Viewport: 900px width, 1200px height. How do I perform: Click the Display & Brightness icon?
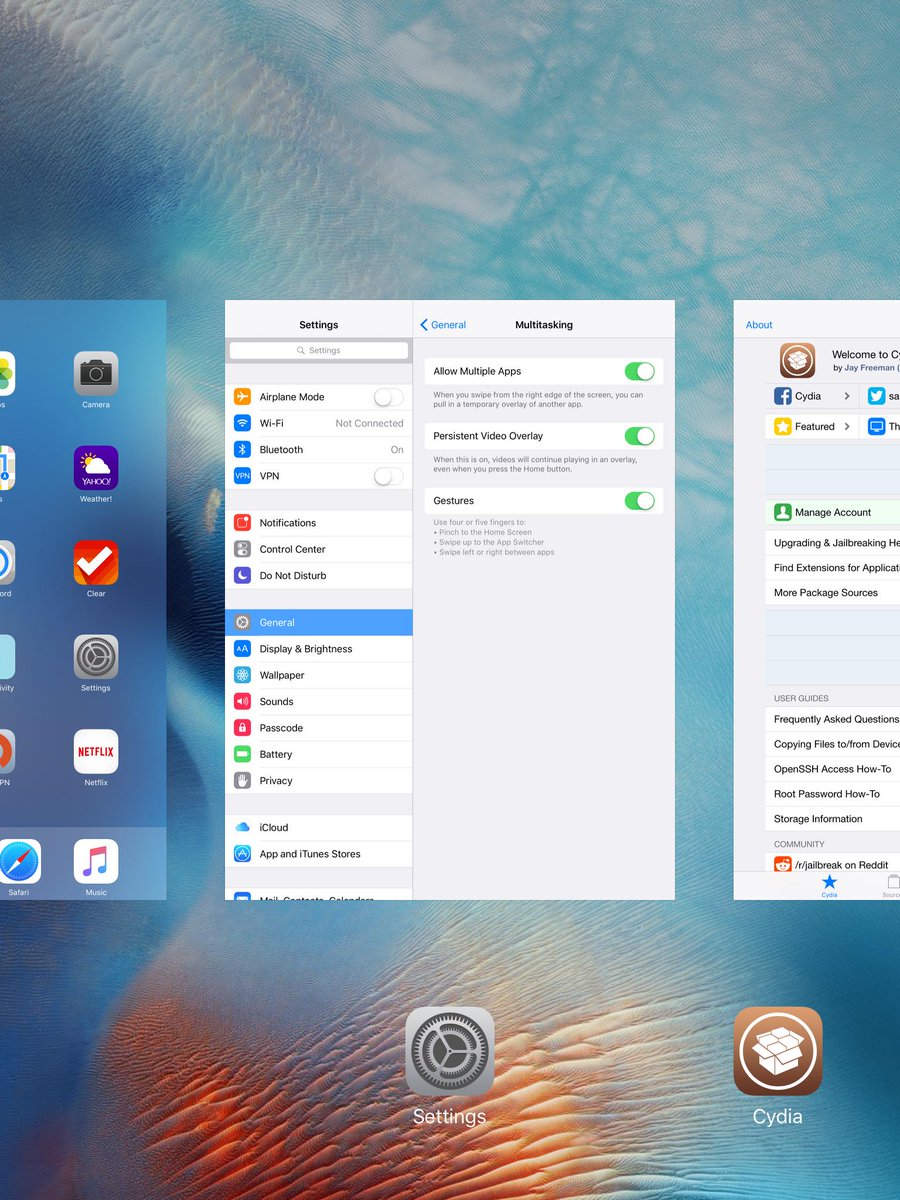point(242,649)
